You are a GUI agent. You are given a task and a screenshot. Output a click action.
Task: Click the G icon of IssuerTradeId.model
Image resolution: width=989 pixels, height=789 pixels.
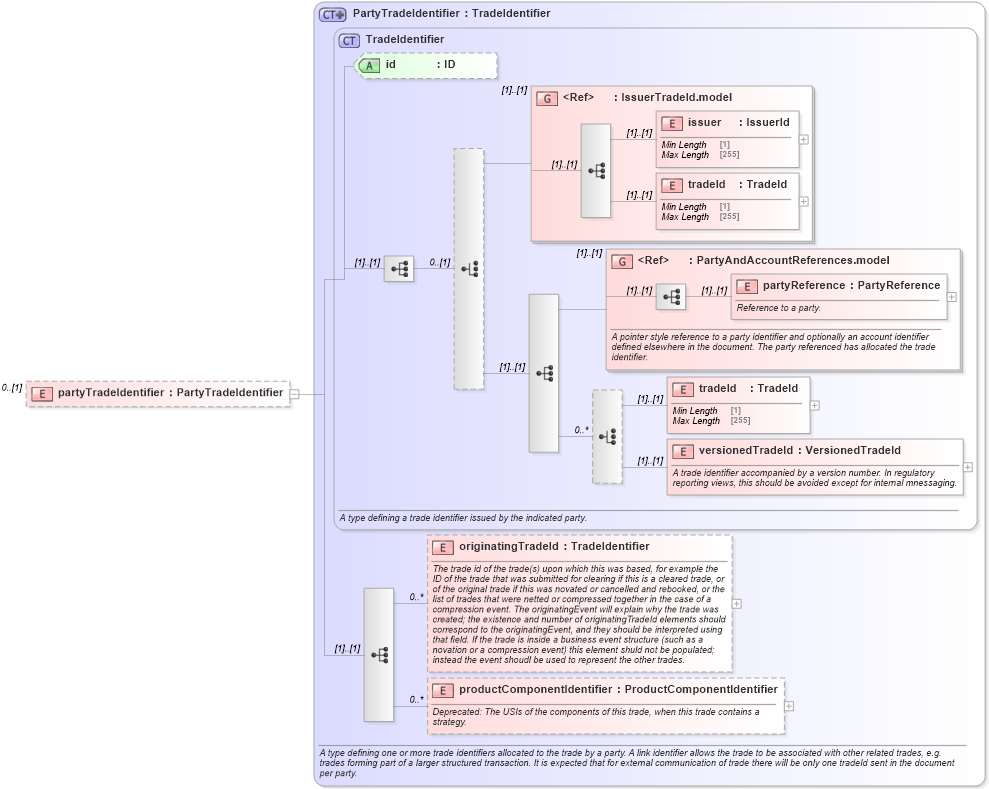[547, 98]
